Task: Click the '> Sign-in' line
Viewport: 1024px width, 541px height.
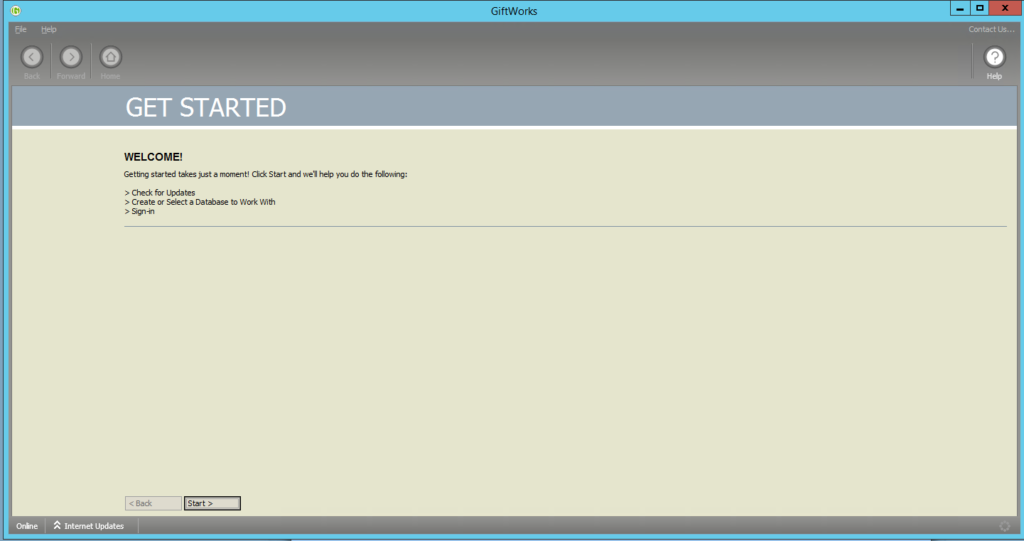Action: pyautogui.click(x=140, y=211)
